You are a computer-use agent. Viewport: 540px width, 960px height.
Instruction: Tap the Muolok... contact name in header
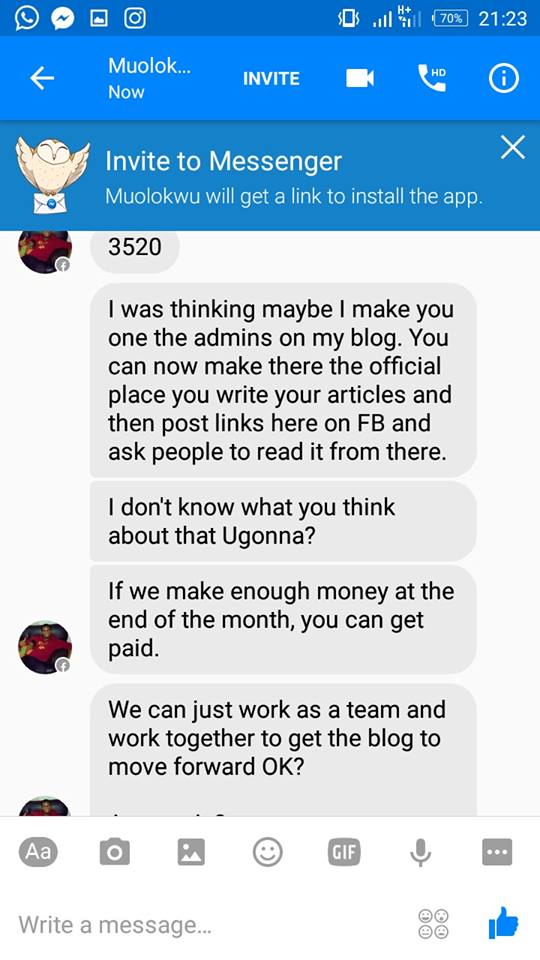pyautogui.click(x=149, y=66)
